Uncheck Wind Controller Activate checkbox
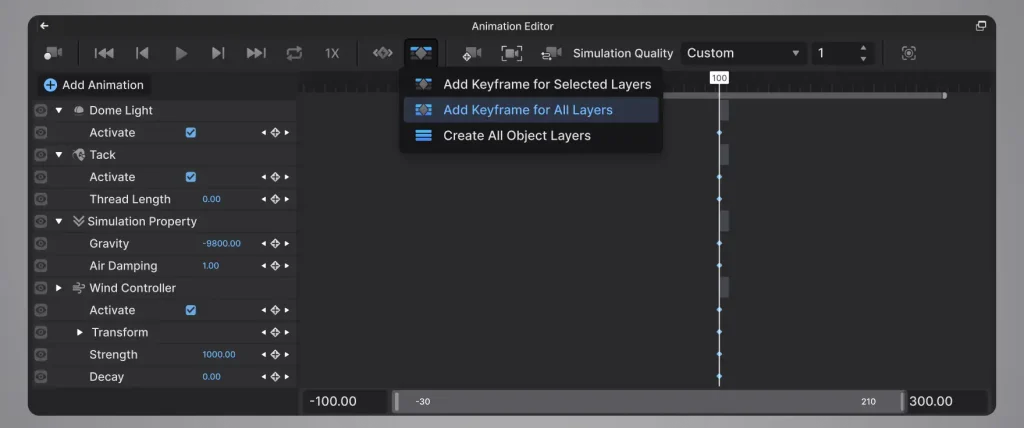1024x428 pixels. 191,310
